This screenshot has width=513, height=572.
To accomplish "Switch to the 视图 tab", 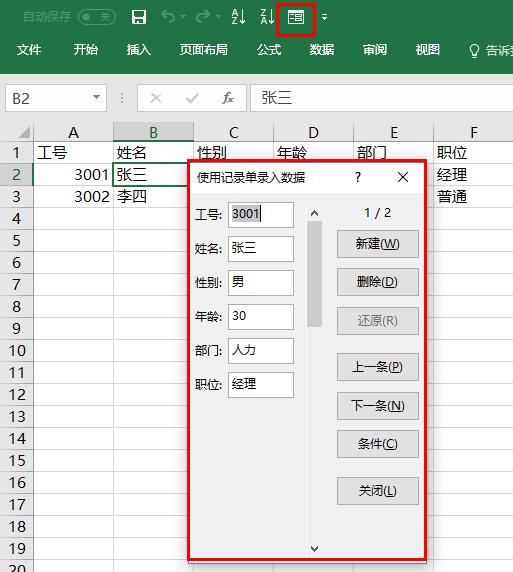I will coord(428,50).
